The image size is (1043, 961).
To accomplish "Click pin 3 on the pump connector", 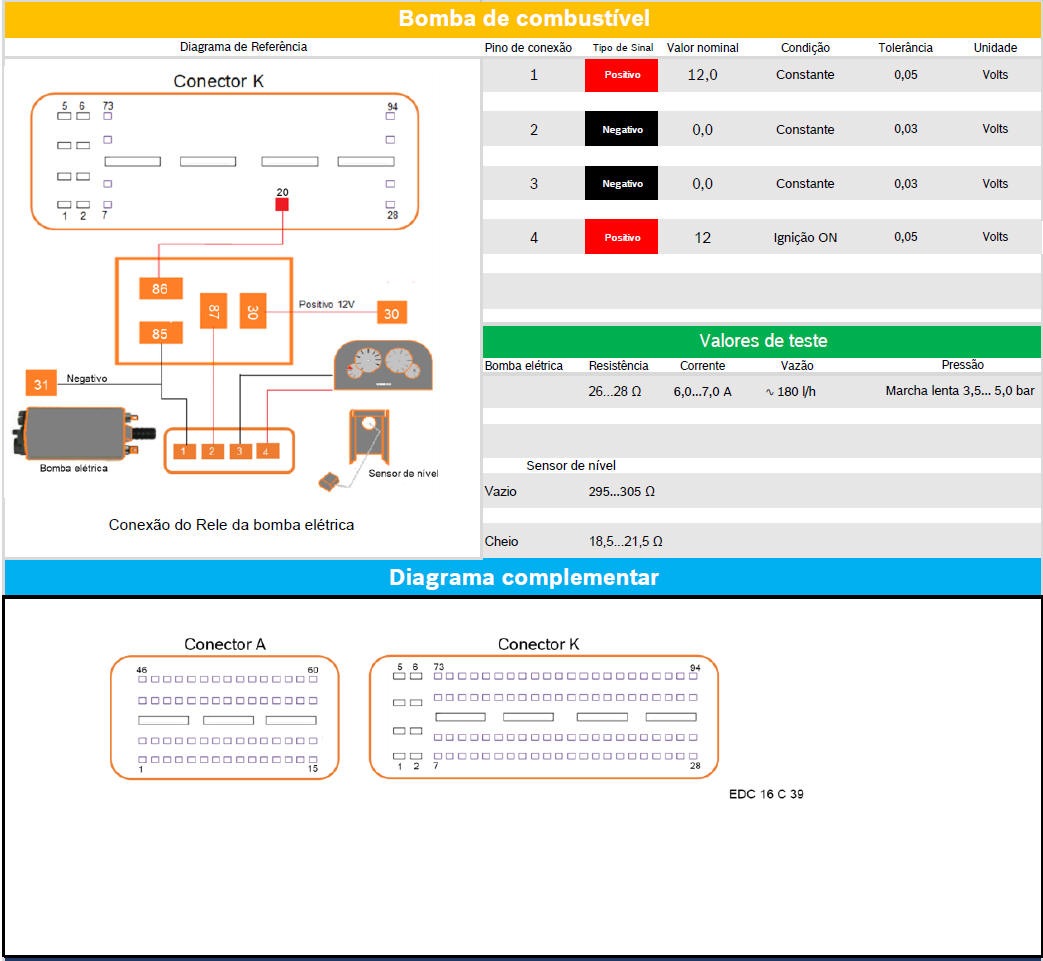I will (x=239, y=452).
